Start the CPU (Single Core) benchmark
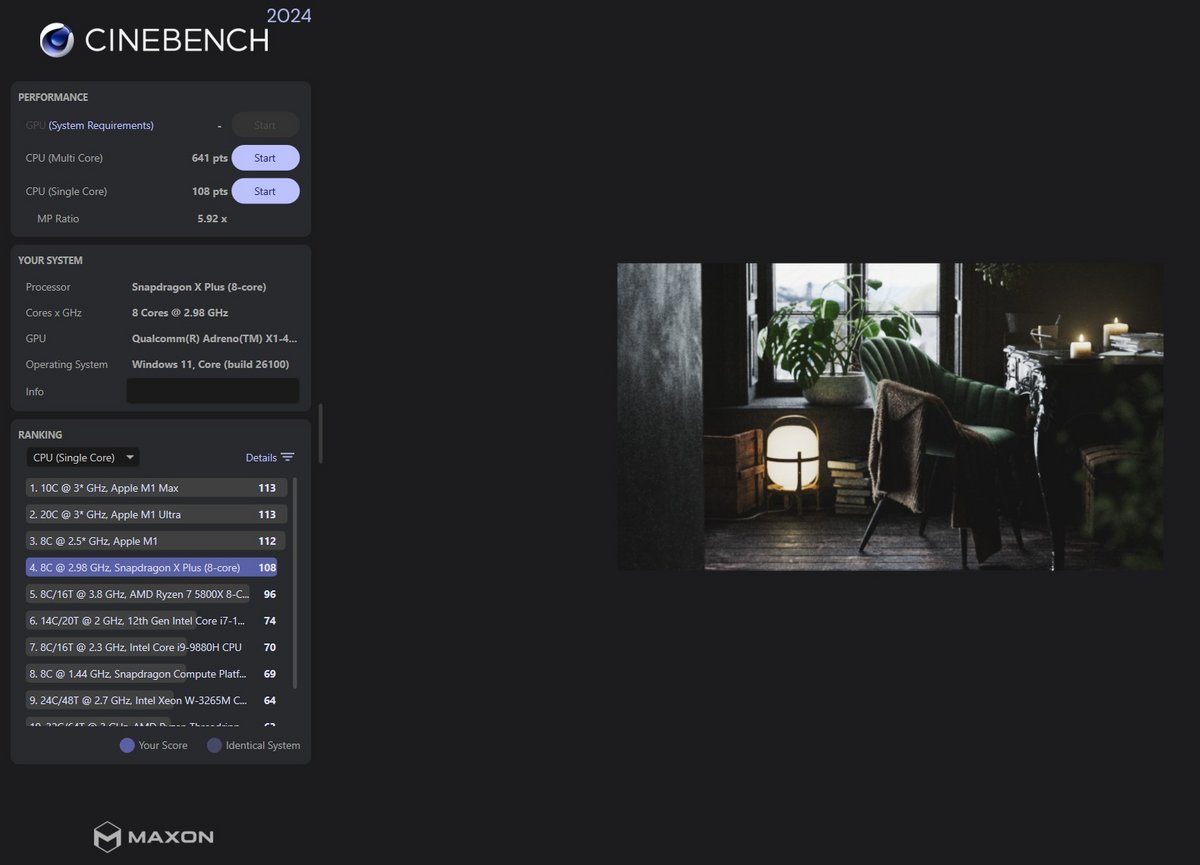The width and height of the screenshot is (1200, 865). (x=265, y=191)
